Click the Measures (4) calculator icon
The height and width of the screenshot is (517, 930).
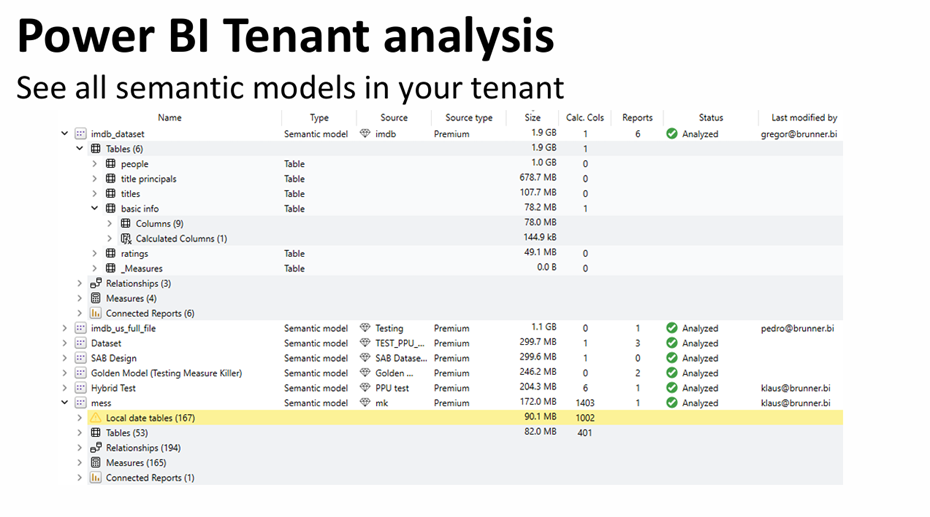click(96, 299)
